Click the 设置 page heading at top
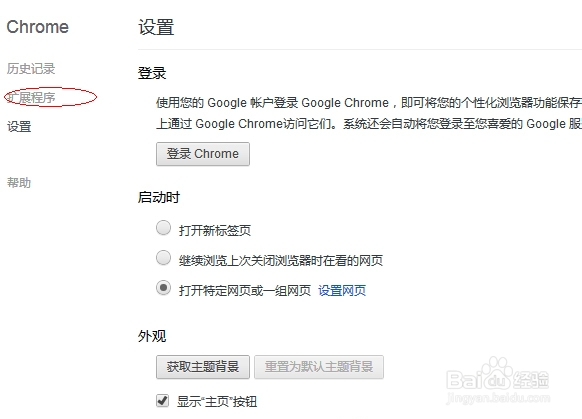 (156, 27)
